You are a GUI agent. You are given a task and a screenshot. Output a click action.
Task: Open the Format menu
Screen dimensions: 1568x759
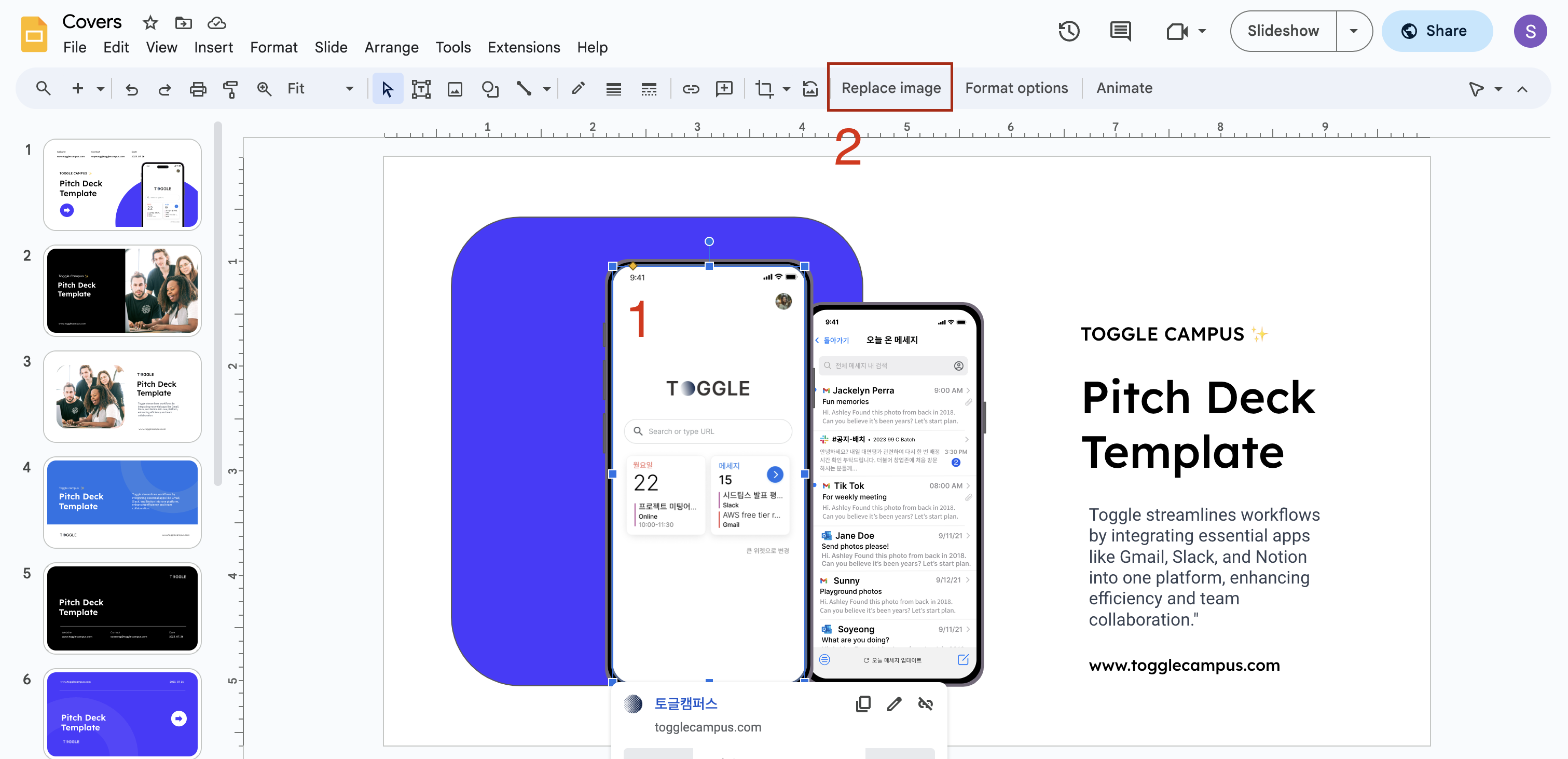274,48
